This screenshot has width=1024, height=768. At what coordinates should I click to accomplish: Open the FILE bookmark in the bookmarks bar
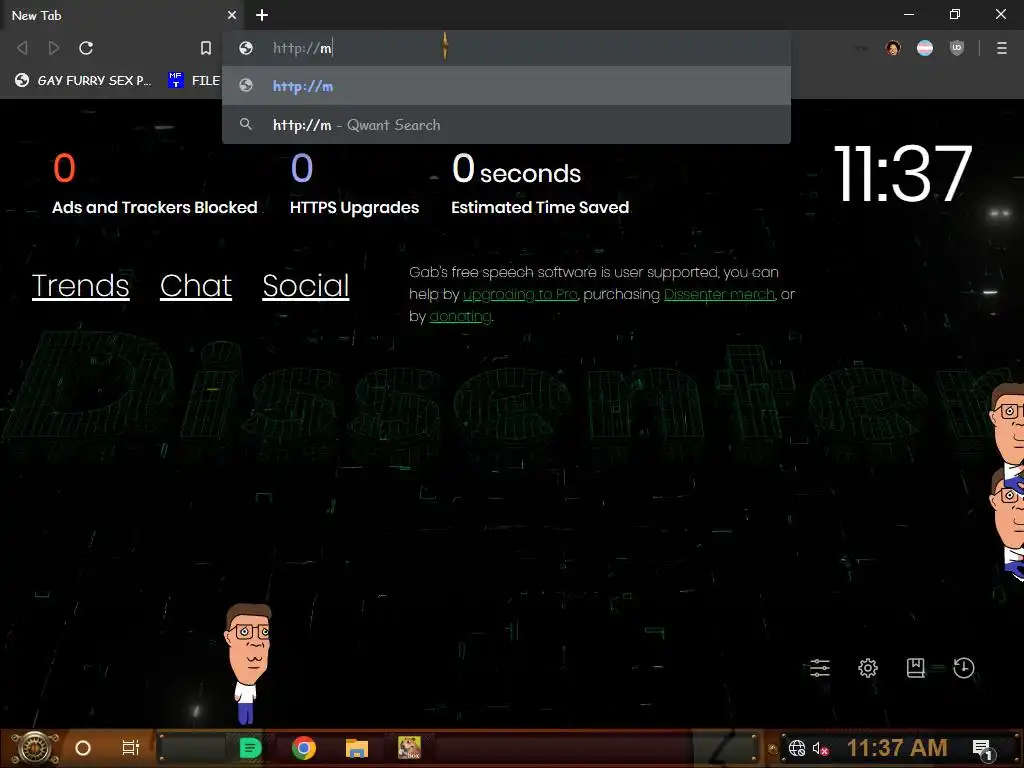194,80
